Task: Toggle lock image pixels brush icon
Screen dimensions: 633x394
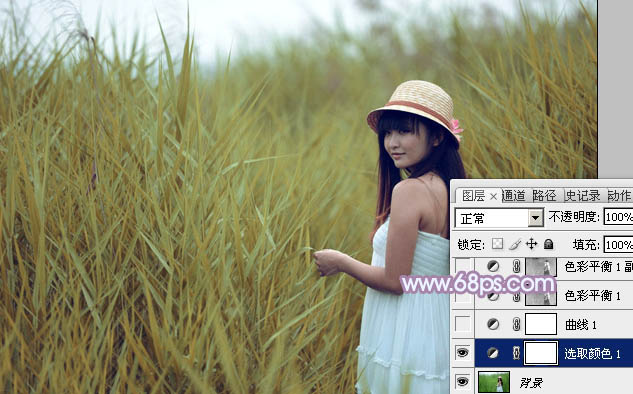Action: [x=515, y=244]
